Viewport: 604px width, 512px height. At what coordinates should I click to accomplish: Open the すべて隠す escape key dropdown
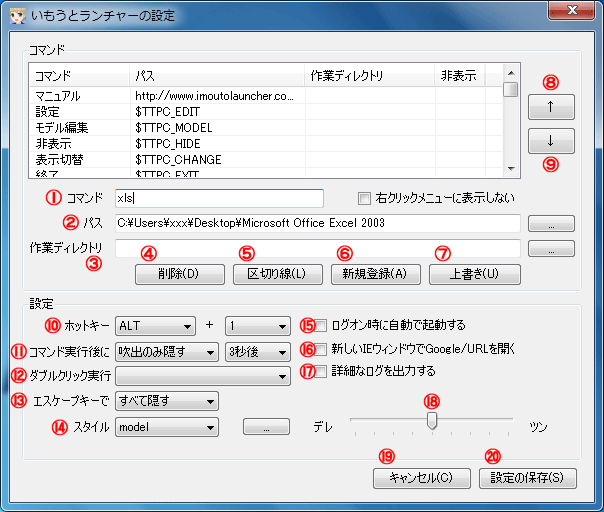167,401
